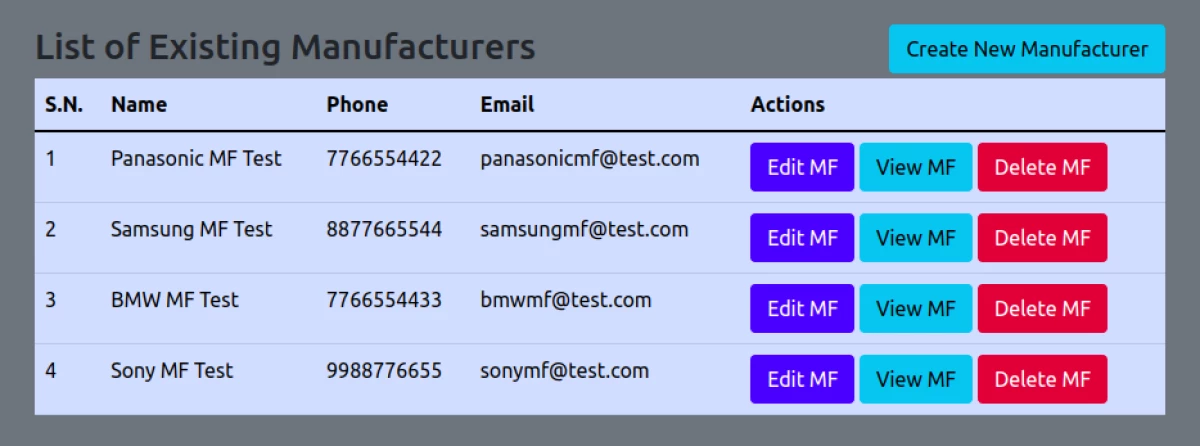Delete the Sony MF Test manufacturer

(x=1042, y=379)
